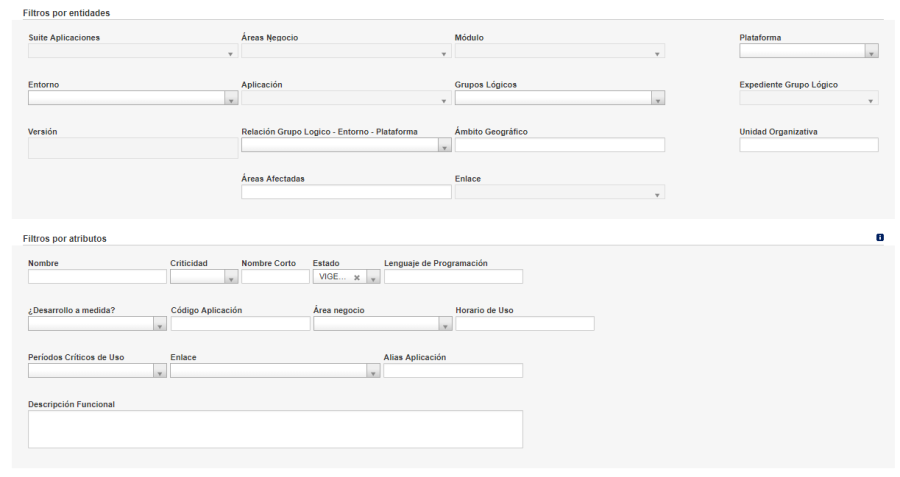This screenshot has width=900, height=477.
Task: Click the Descripción Funcional text area
Action: (276, 429)
